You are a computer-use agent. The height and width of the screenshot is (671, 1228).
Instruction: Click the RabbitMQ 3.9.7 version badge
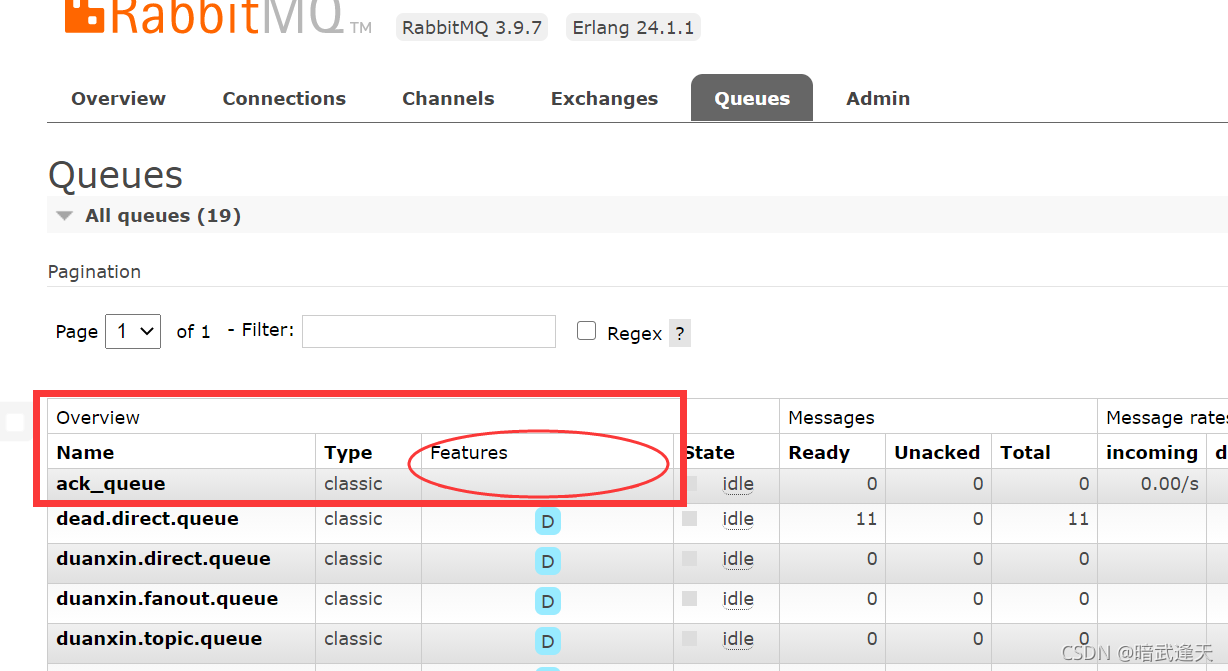pos(472,27)
